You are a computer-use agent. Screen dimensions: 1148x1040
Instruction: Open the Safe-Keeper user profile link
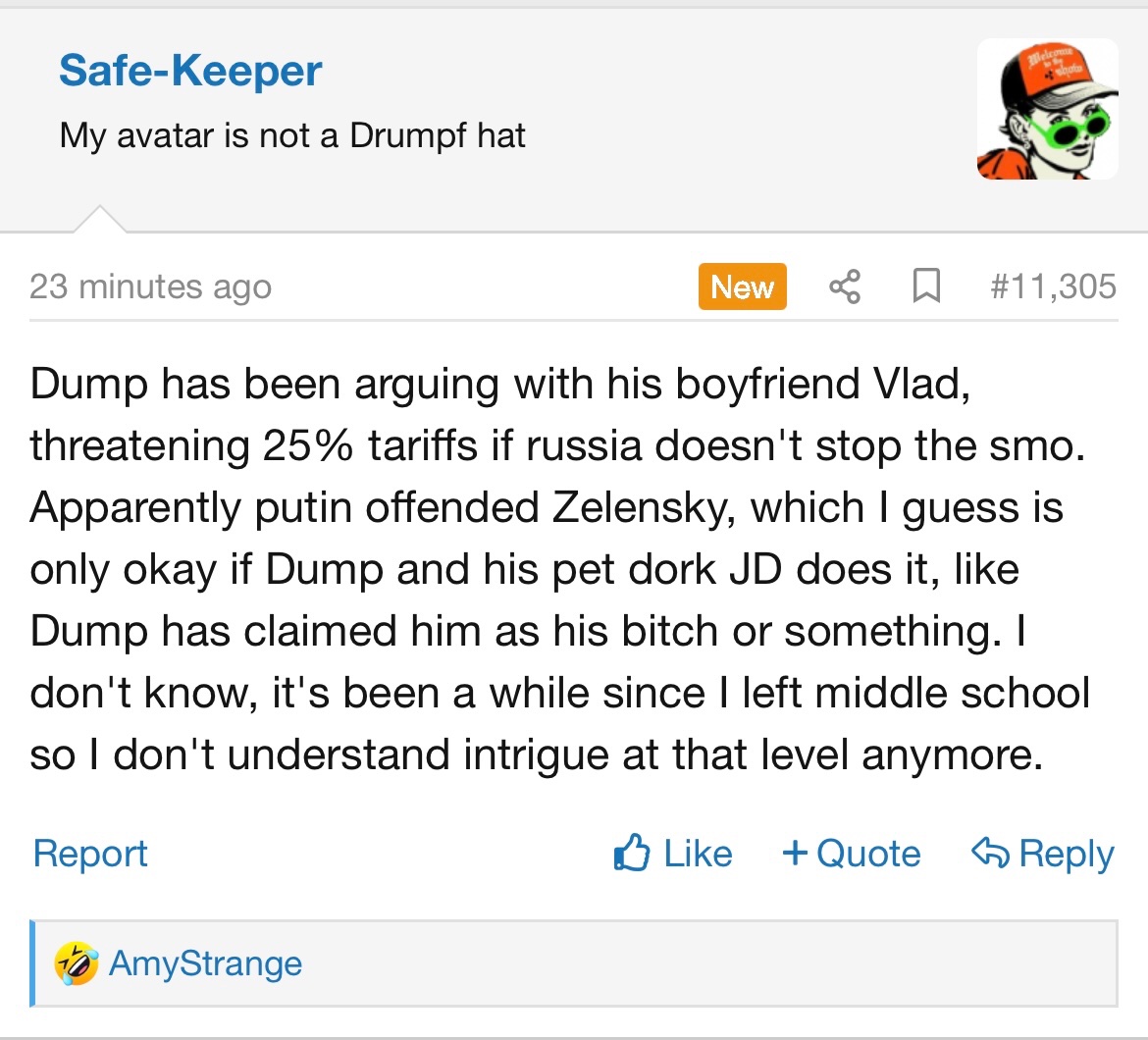[x=190, y=72]
